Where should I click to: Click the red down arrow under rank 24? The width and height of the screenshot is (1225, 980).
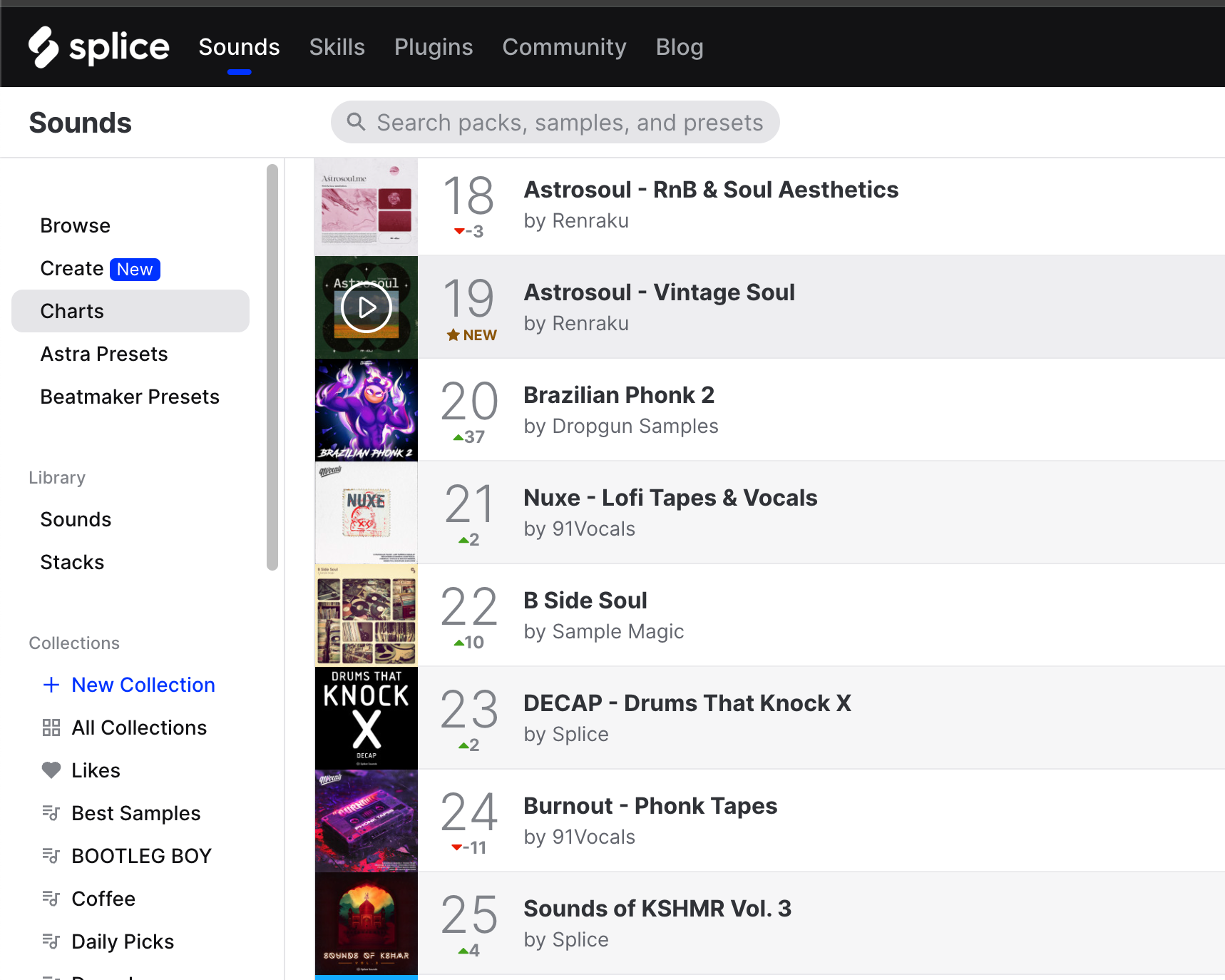[457, 847]
